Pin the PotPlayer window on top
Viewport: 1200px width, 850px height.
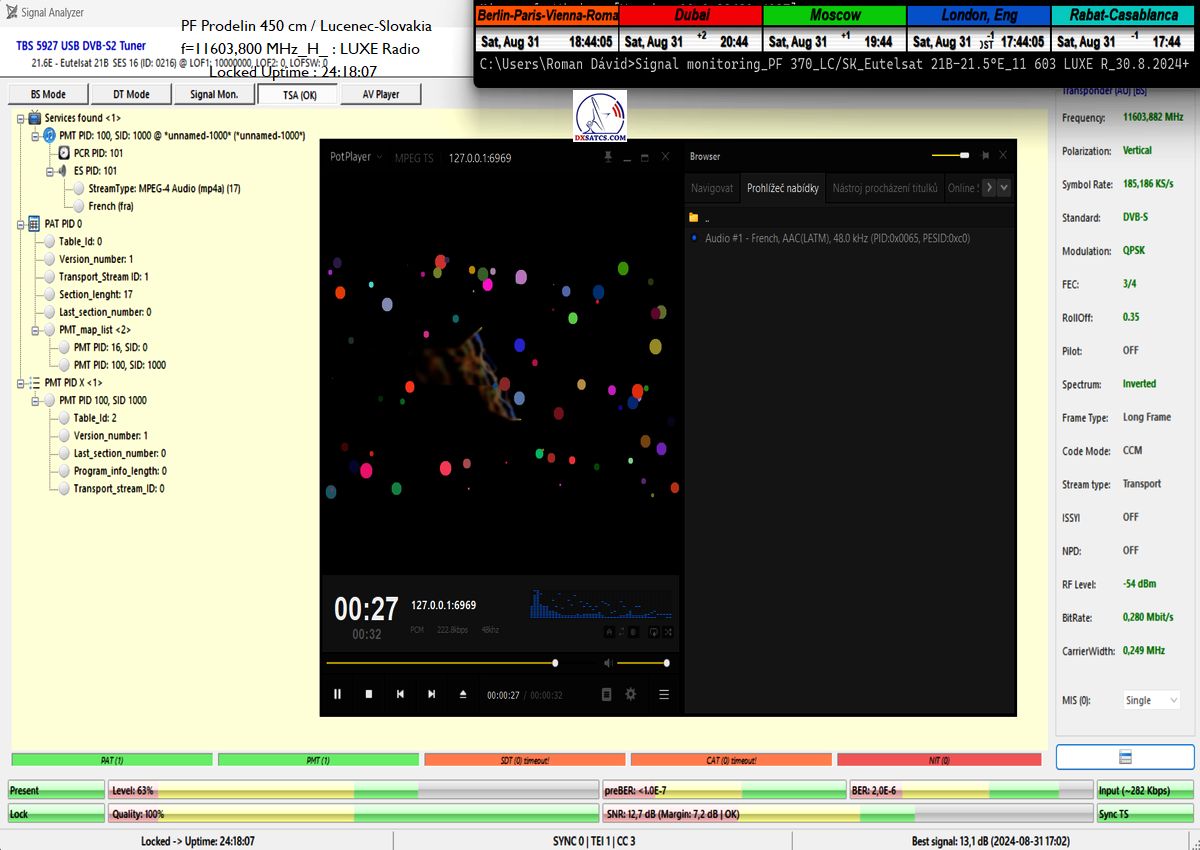pyautogui.click(x=608, y=157)
